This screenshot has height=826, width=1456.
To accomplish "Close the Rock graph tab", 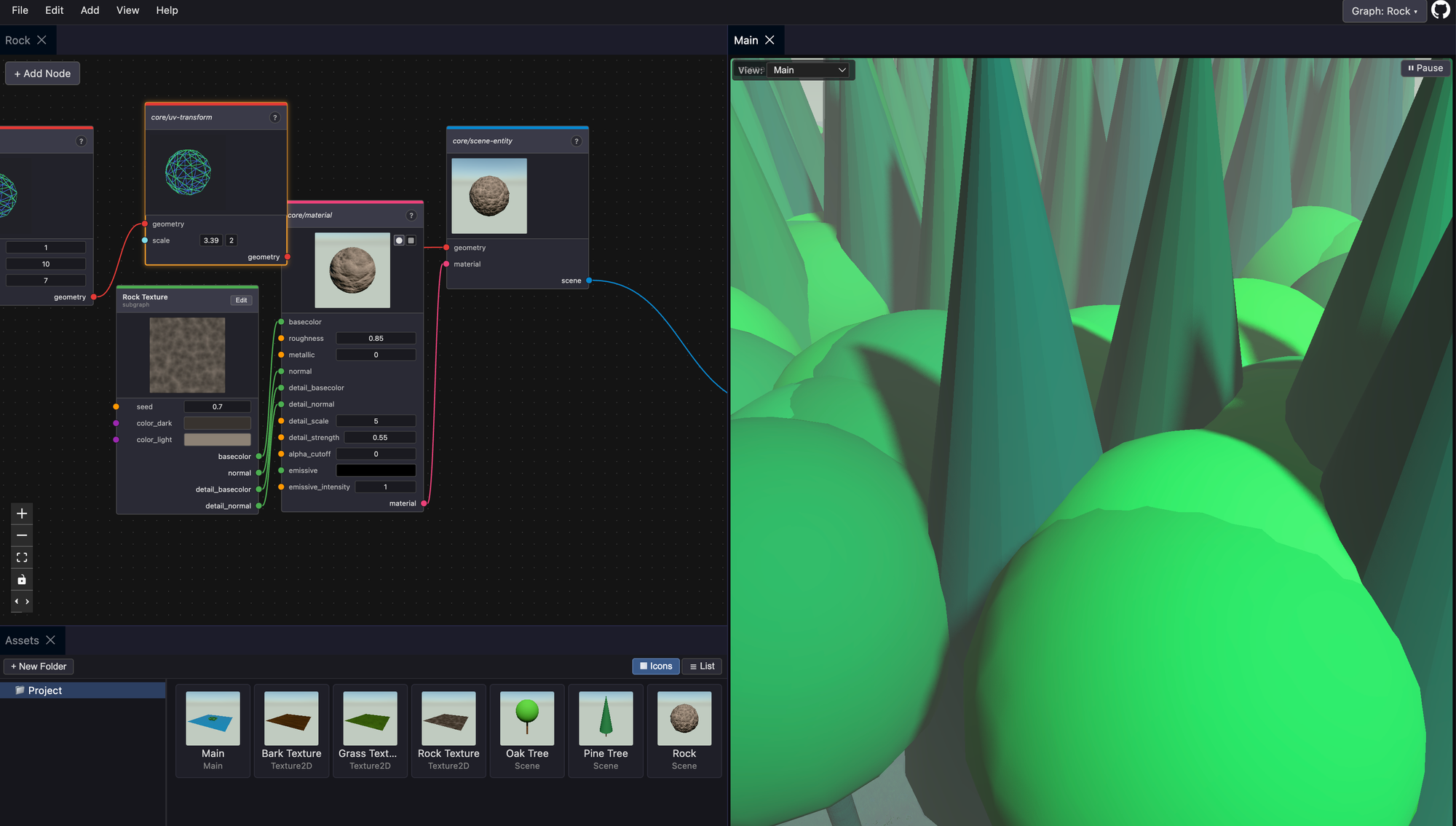I will [x=41, y=40].
